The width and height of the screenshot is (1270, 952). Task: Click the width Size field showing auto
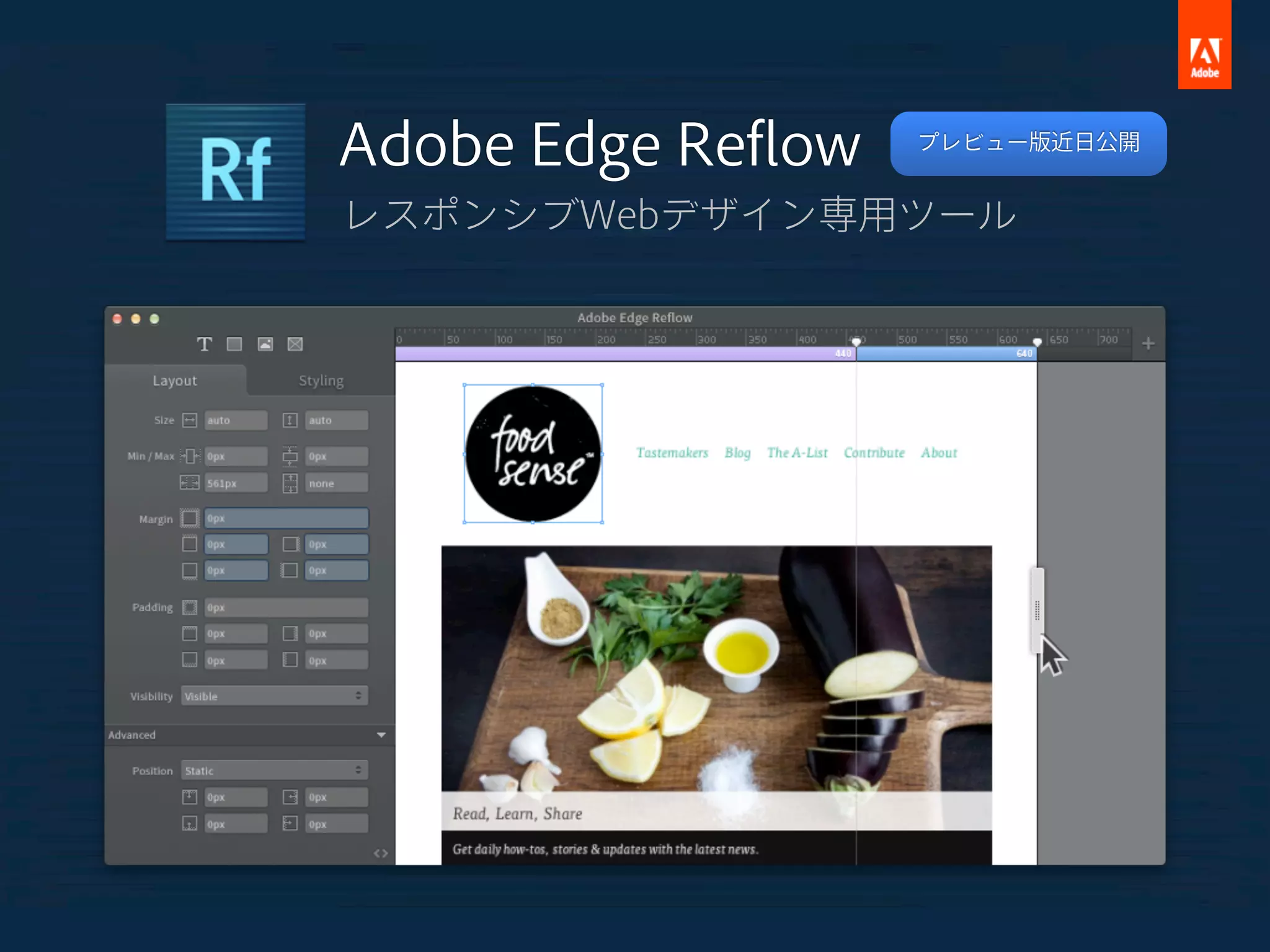point(236,420)
